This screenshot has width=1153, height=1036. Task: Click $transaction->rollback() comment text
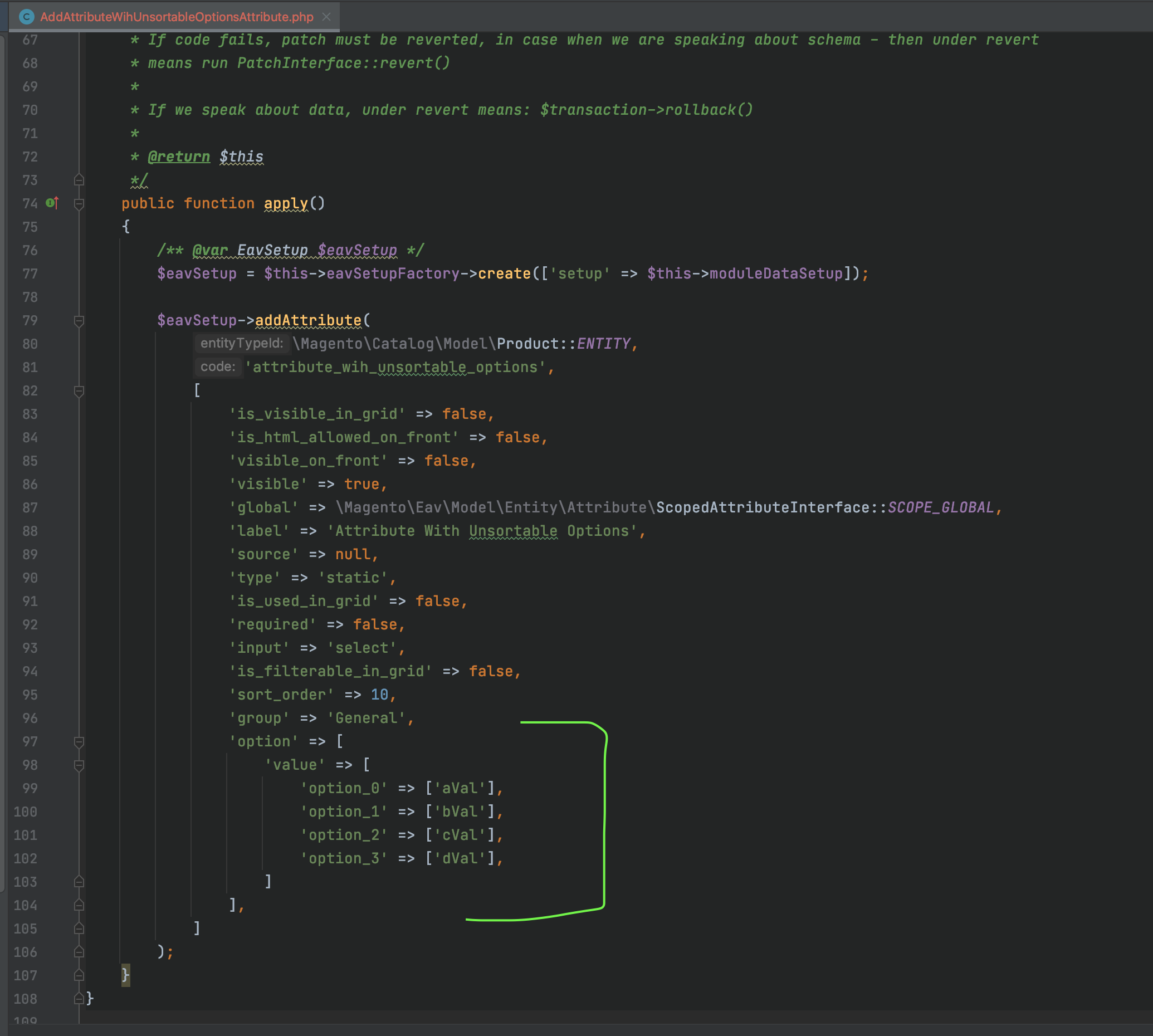click(x=647, y=110)
